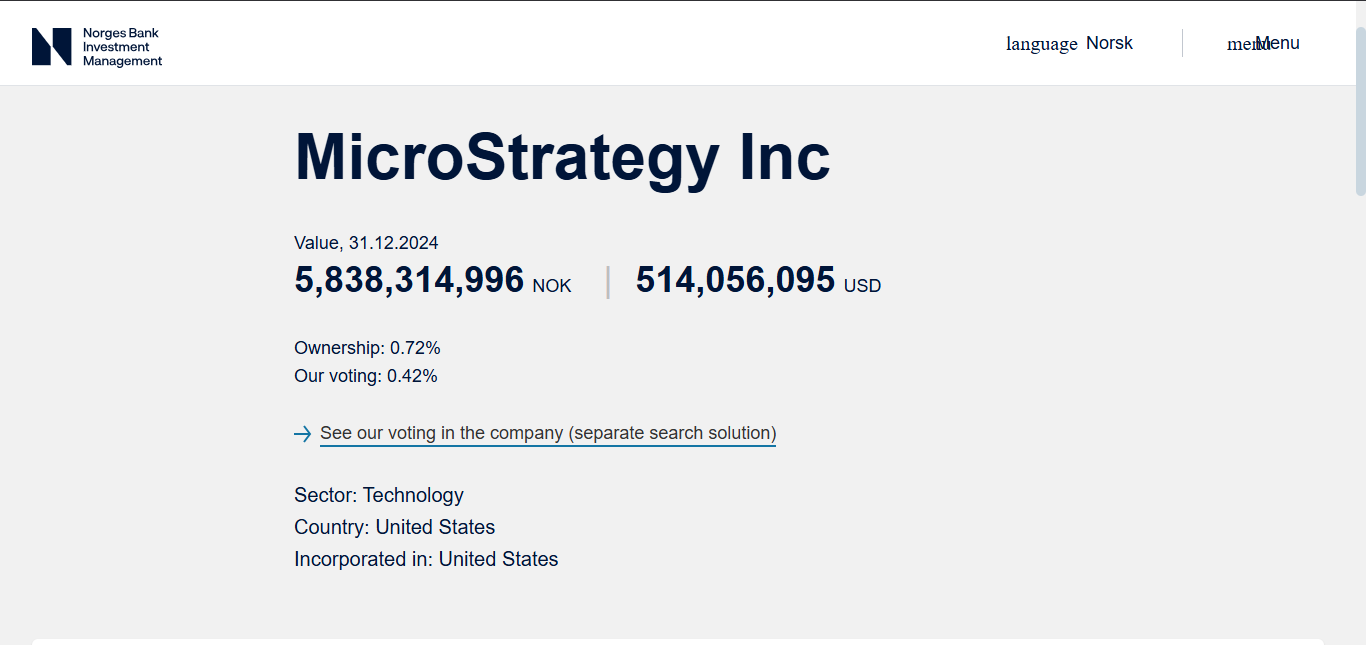Click the 'Our voting: 0.42%' text
This screenshot has height=645, width=1366.
coord(365,376)
